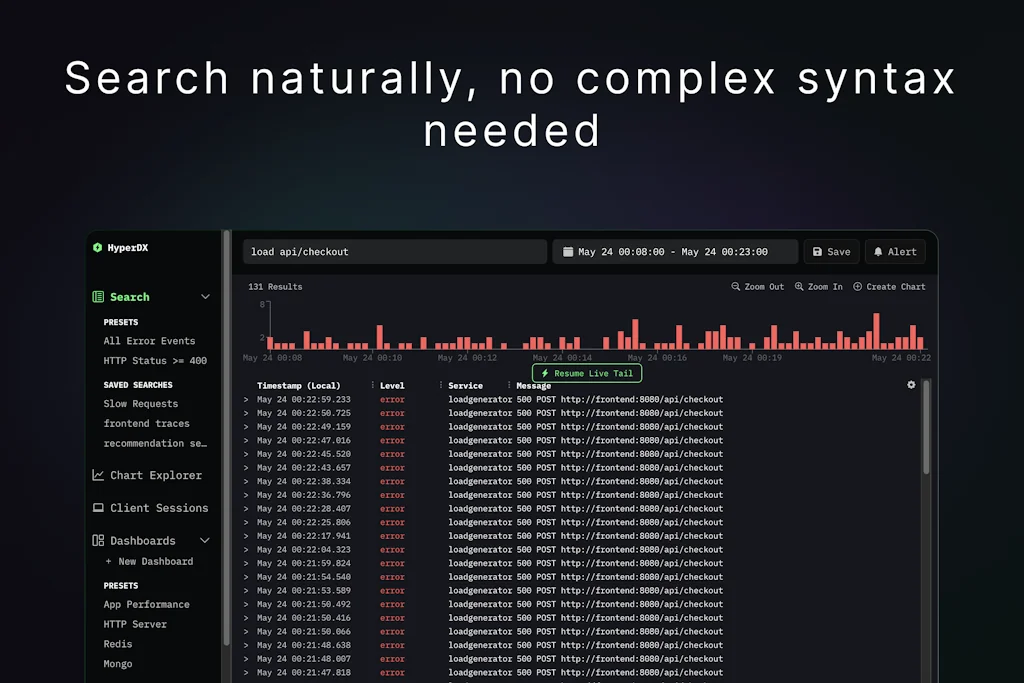Open the results table settings gear
Image resolution: width=1024 pixels, height=683 pixels.
click(909, 384)
